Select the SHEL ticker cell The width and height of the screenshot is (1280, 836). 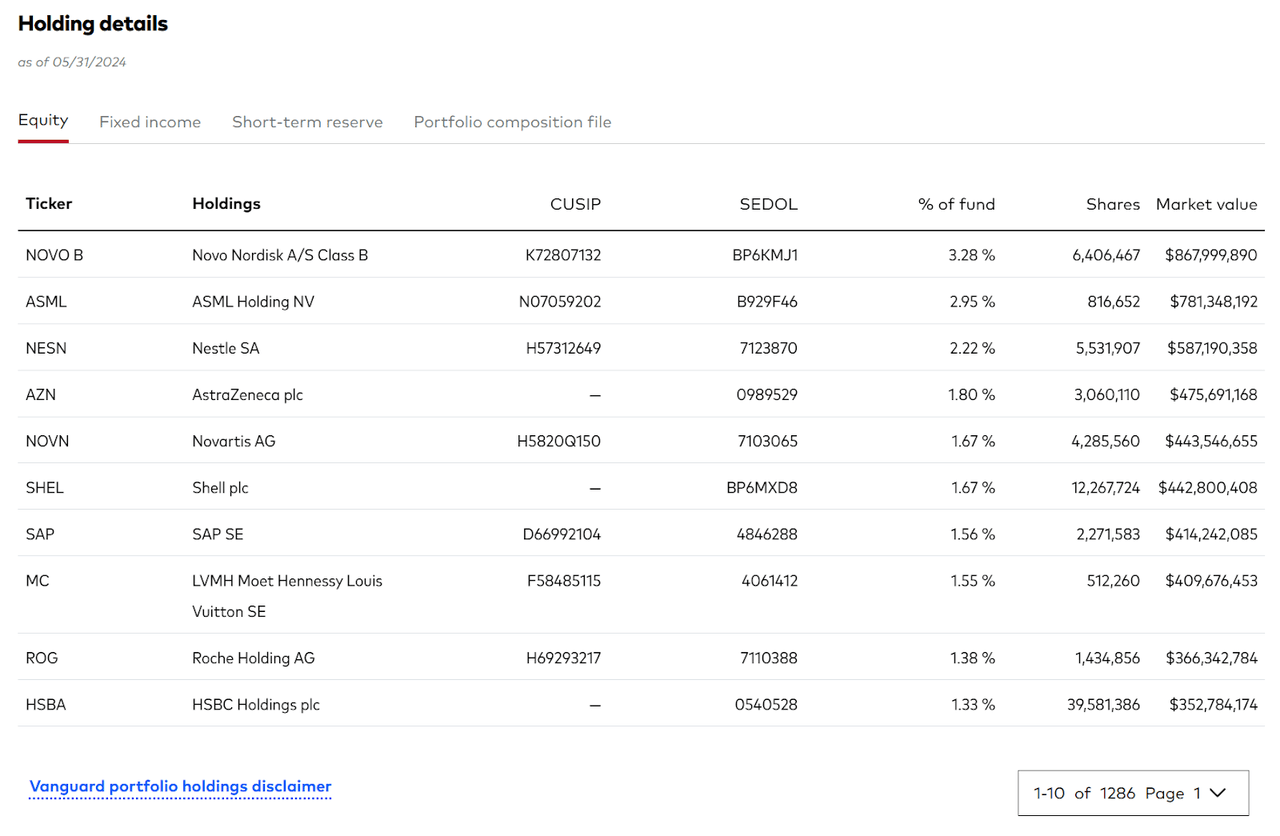pyautogui.click(x=45, y=488)
